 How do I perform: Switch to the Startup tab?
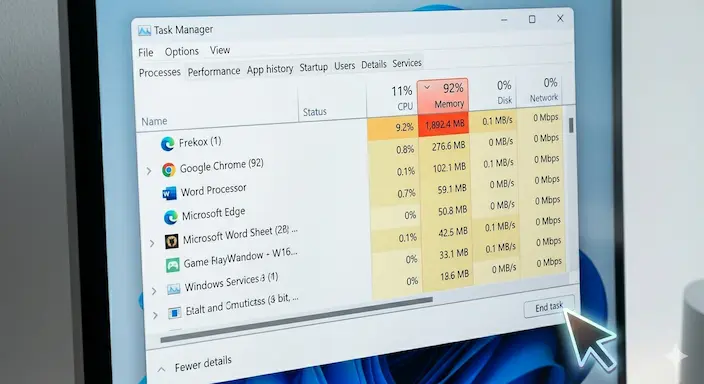314,67
